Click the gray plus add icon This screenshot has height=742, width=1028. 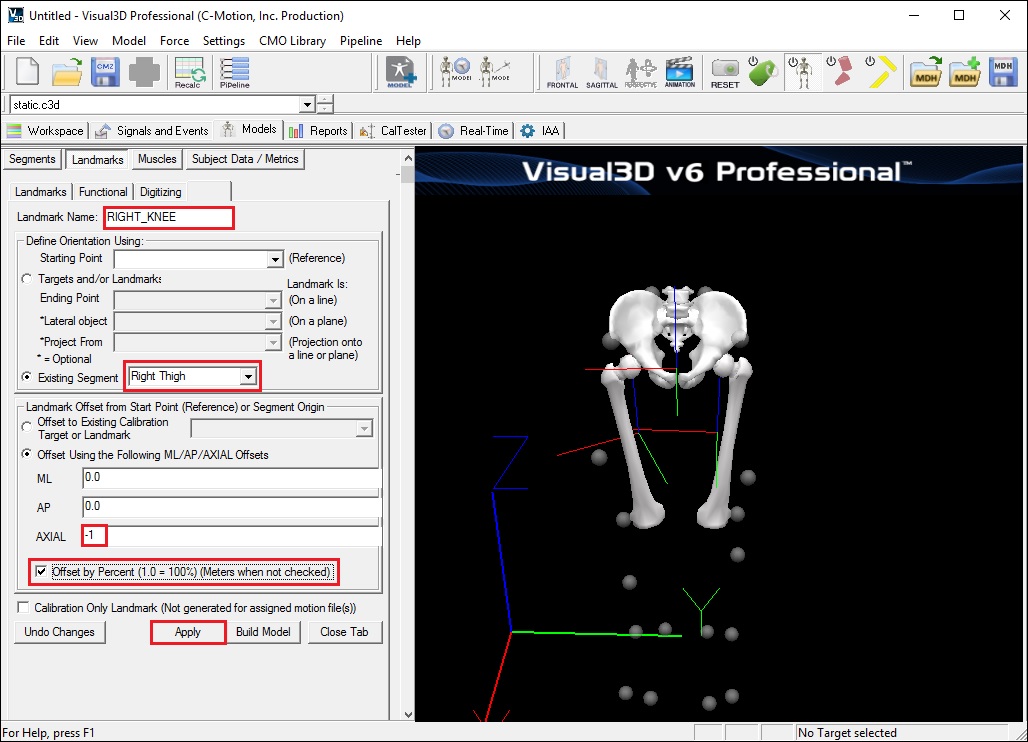click(144, 72)
